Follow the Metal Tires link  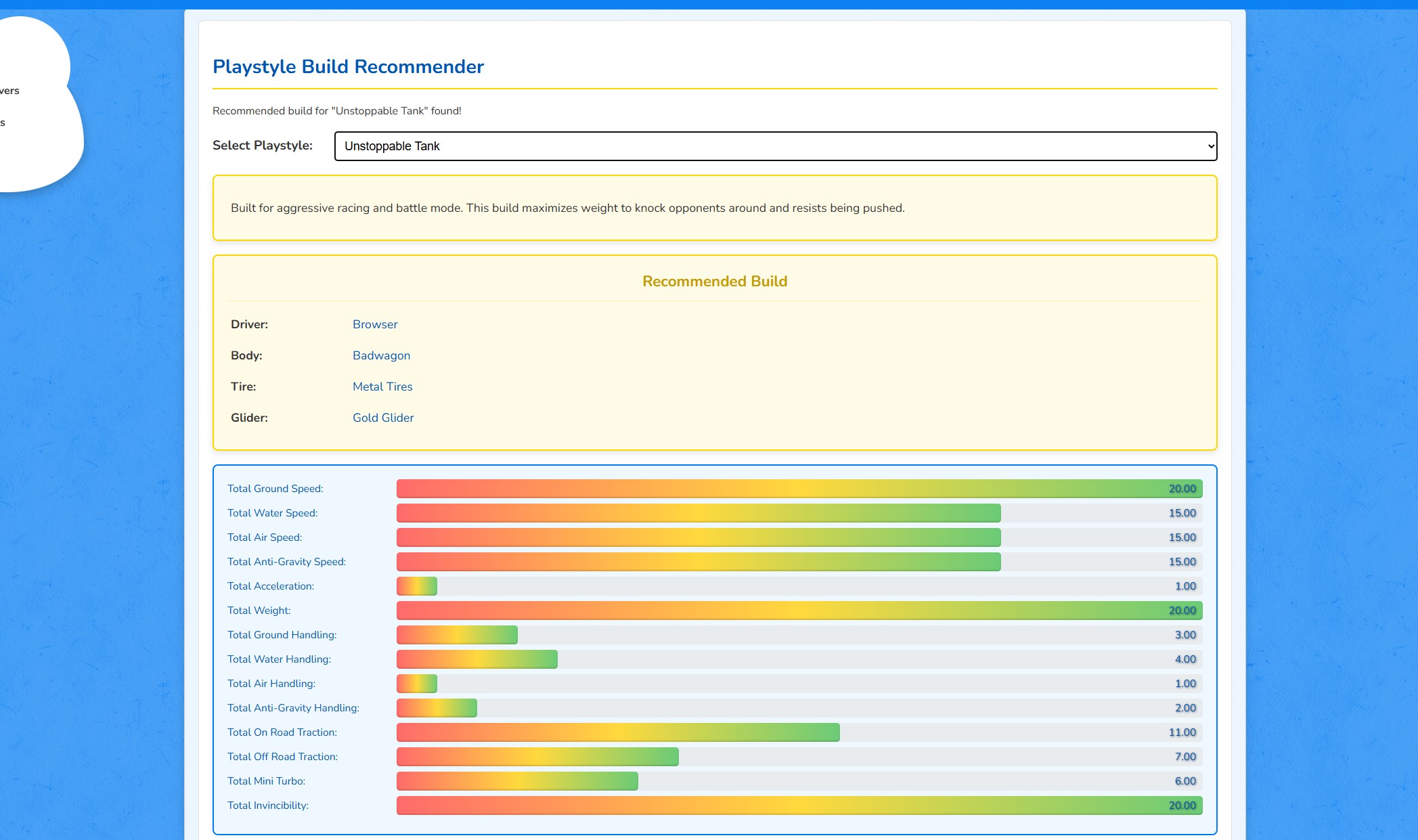[x=382, y=386]
